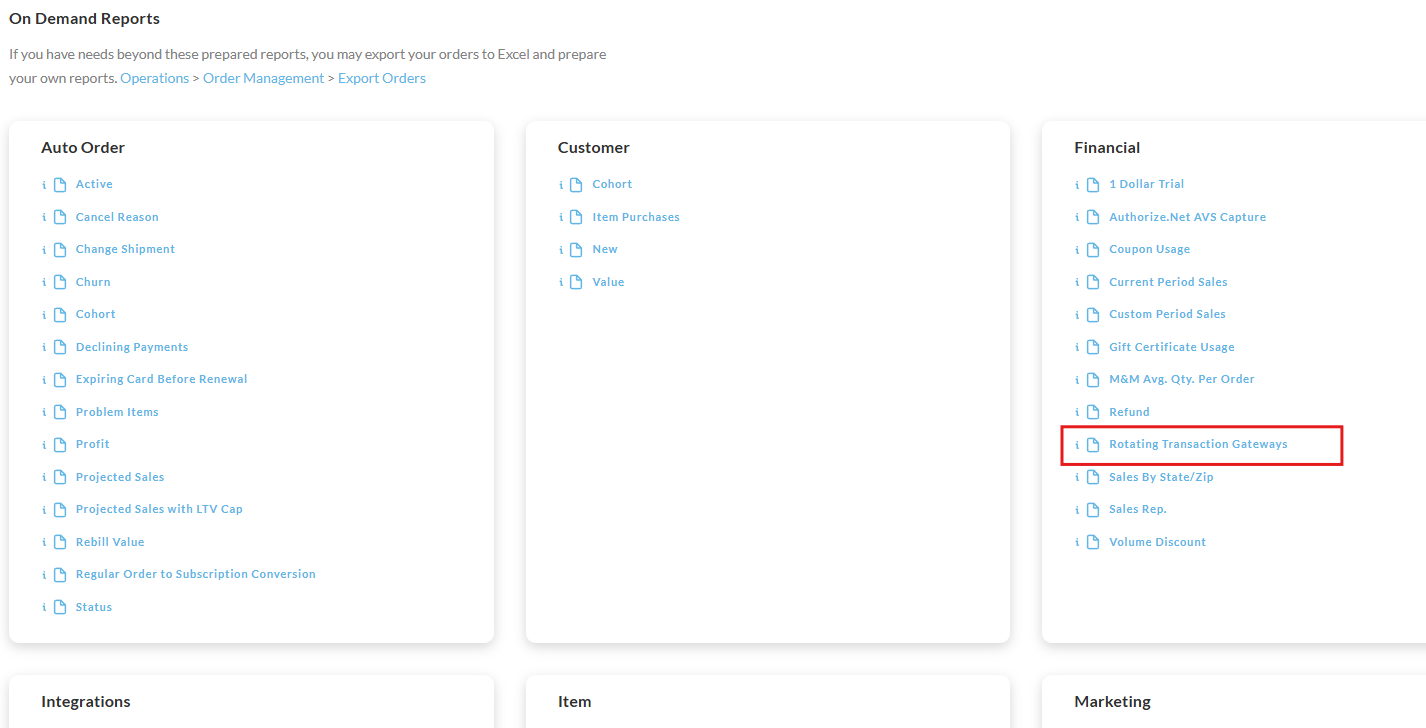The width and height of the screenshot is (1426, 728).
Task: Open the Auto Order Cohort report
Action: (96, 314)
